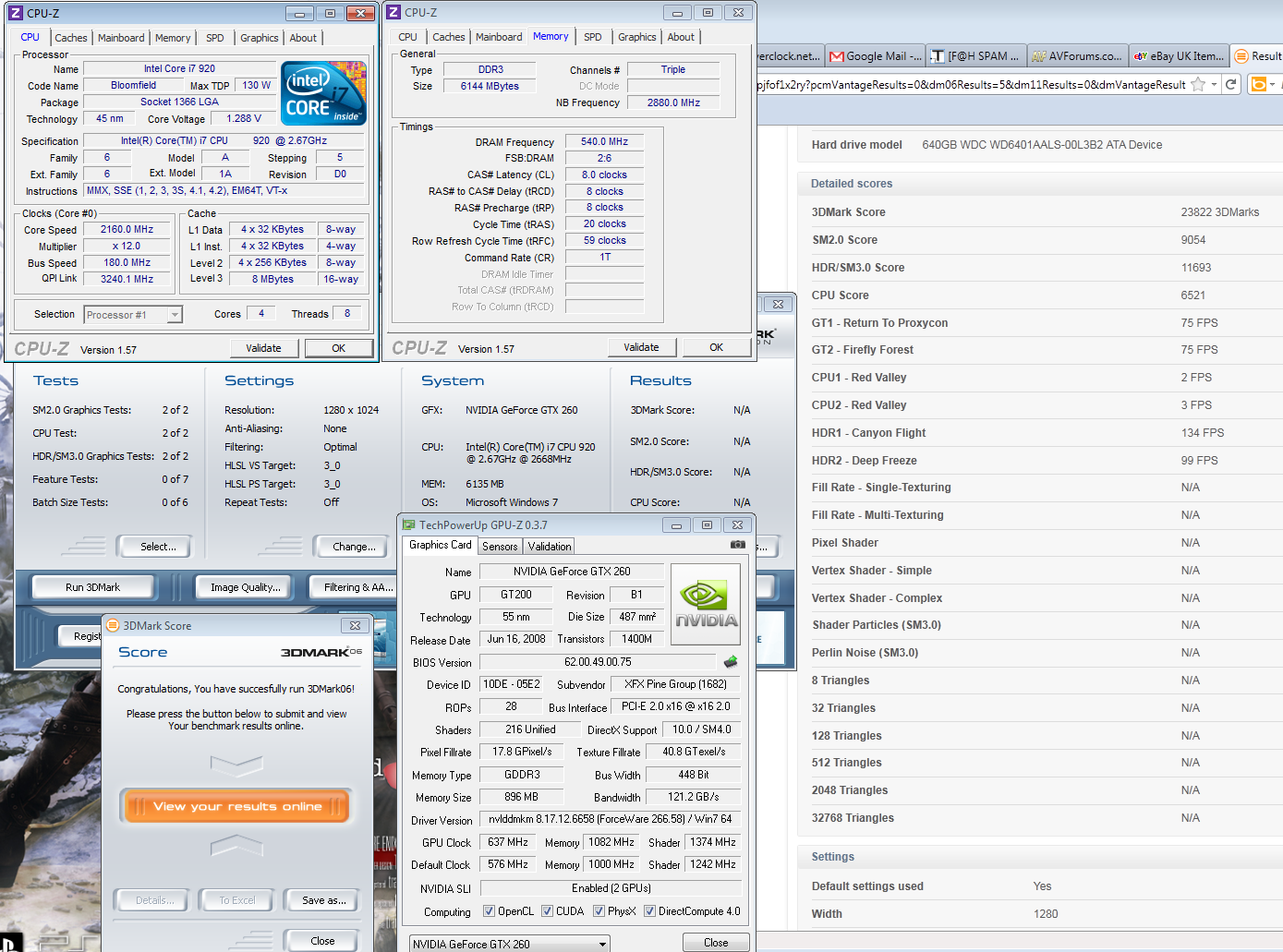Click the GT2 - Firefly Forest row label

863,350
